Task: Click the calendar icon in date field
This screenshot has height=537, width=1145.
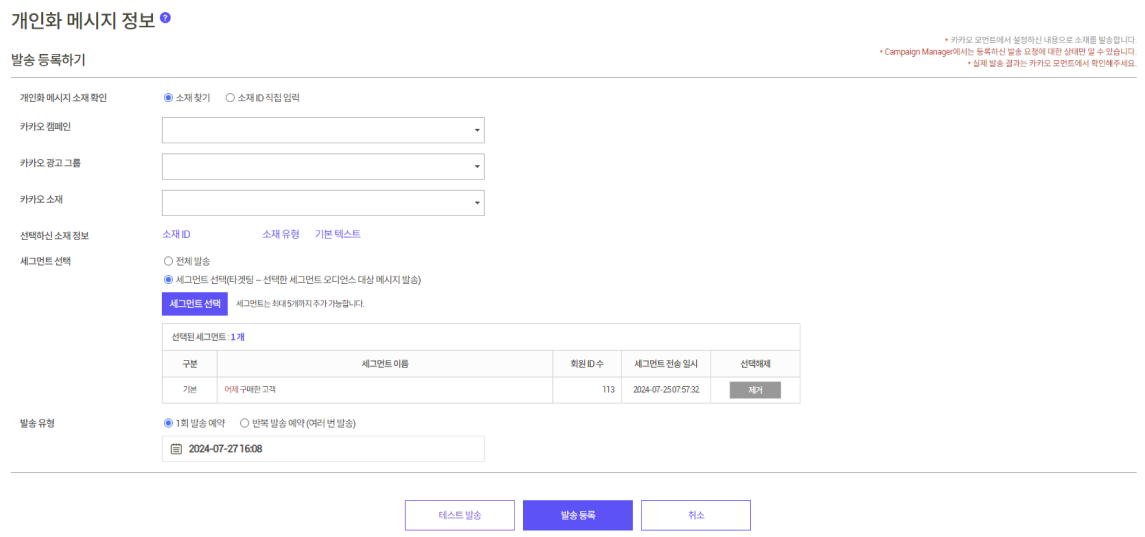Action: (x=176, y=449)
